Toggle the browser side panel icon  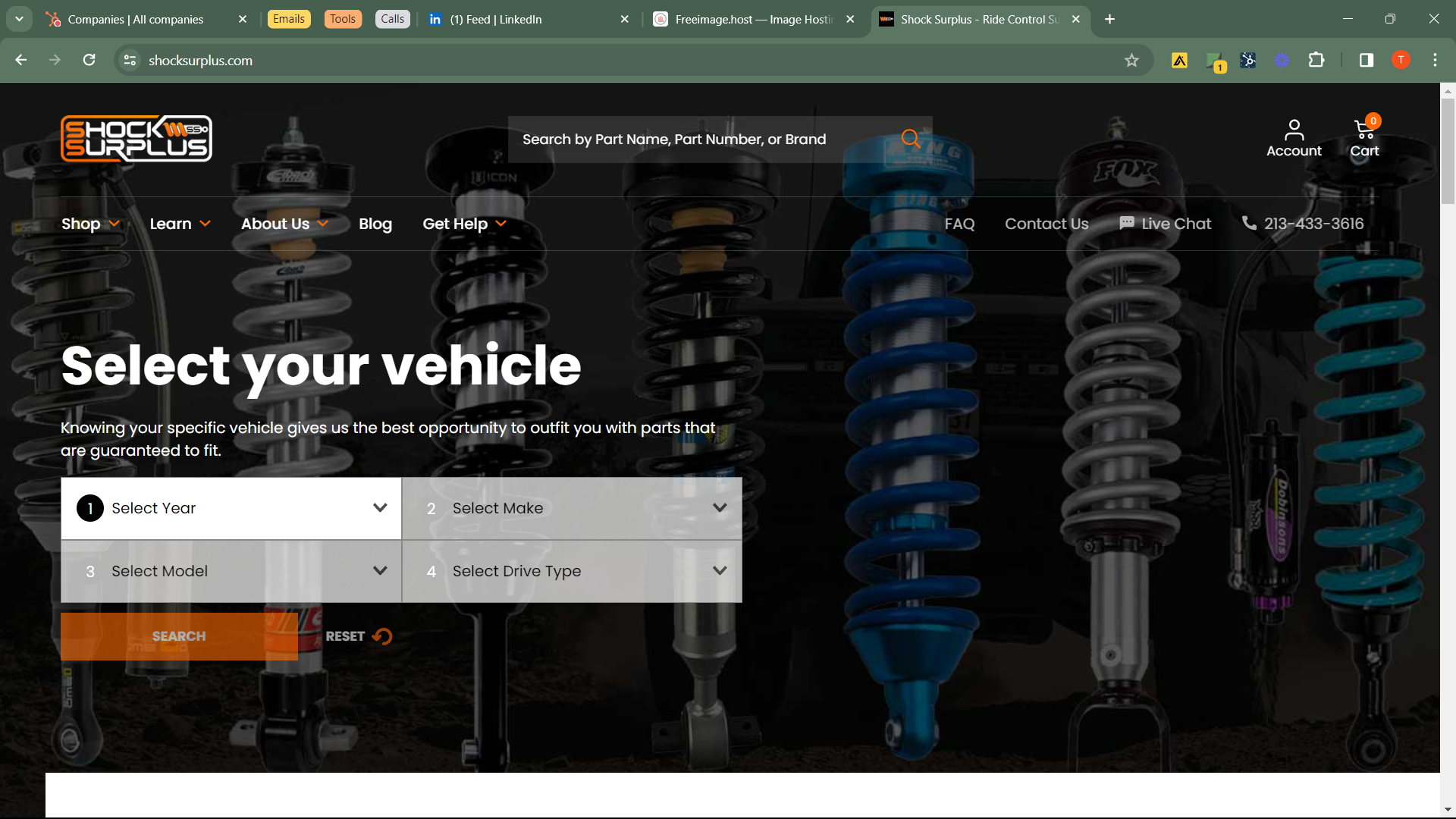[1367, 61]
